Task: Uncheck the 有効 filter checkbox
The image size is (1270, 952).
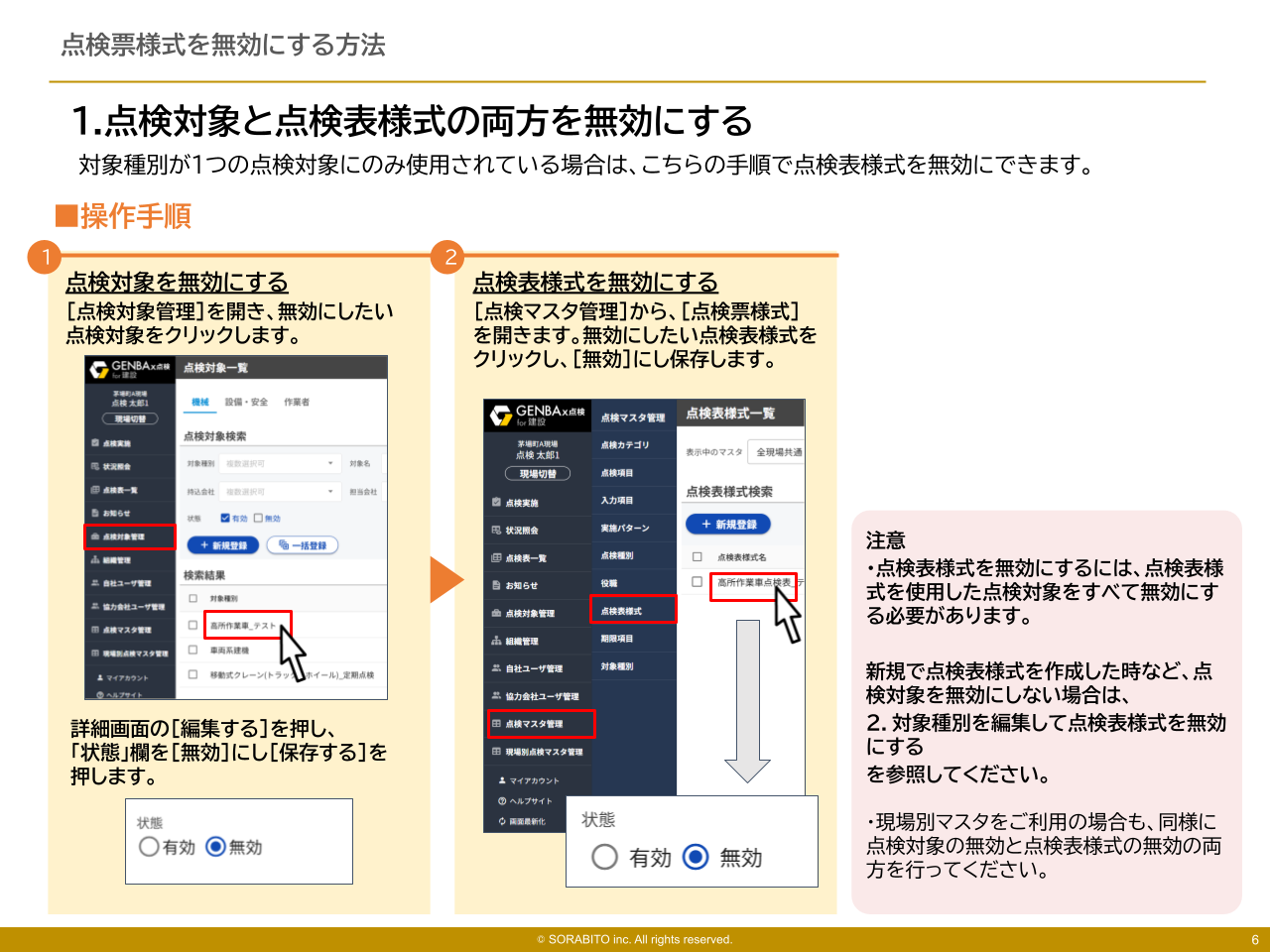Action: pos(225,518)
